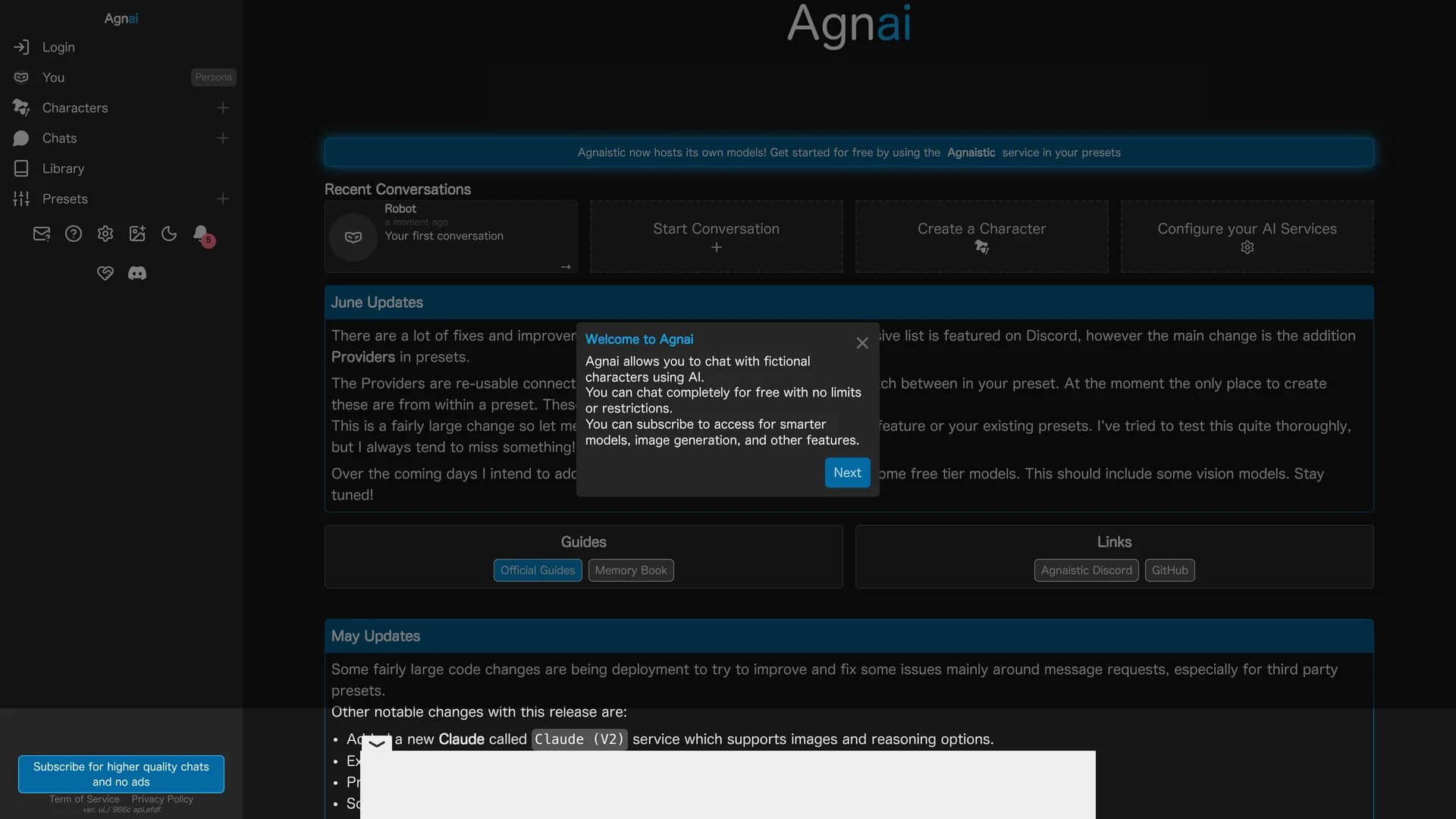Open the image settings icon
This screenshot has width=1456, height=819.
pos(137,234)
